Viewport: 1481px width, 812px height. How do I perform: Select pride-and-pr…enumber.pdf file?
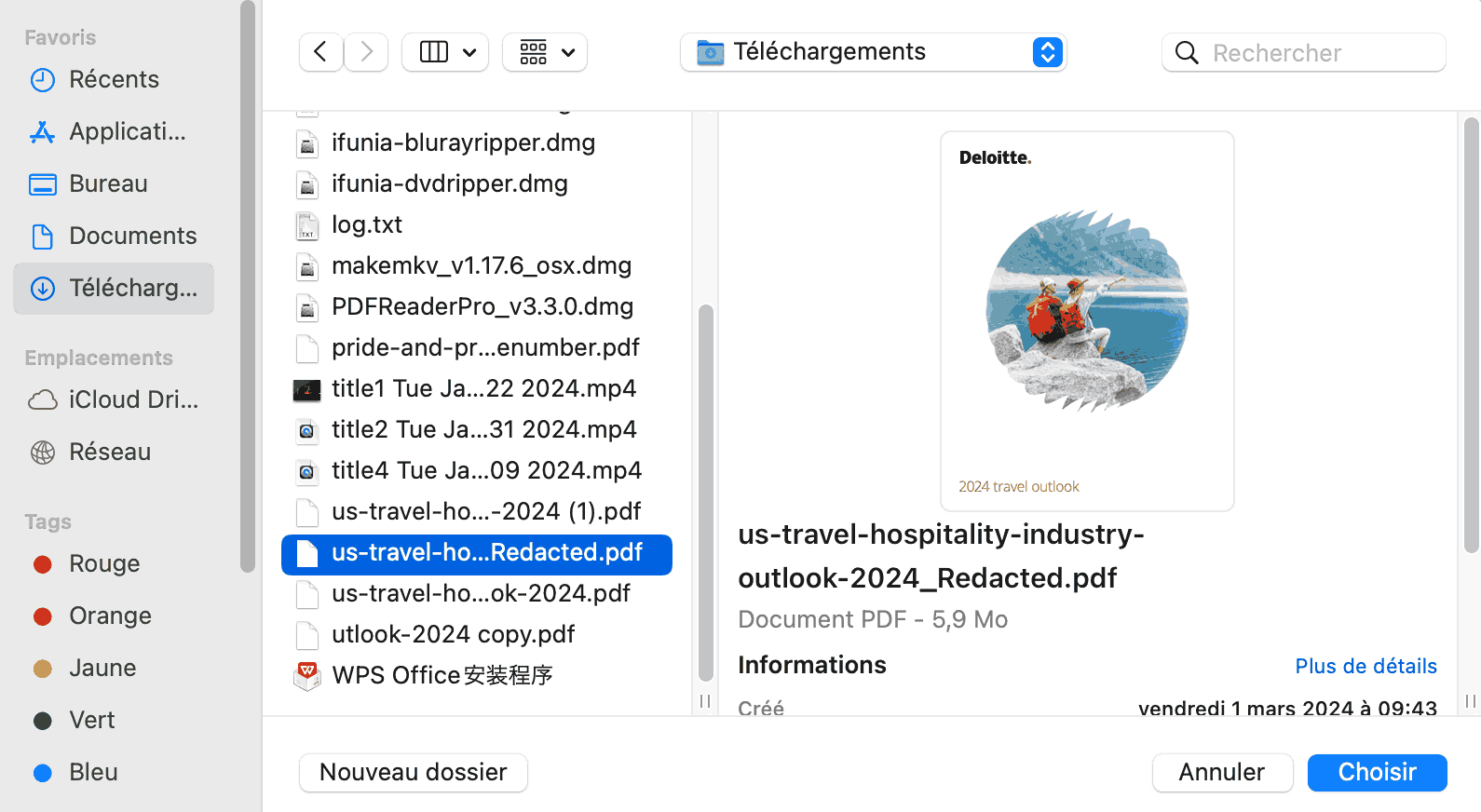tap(477, 347)
